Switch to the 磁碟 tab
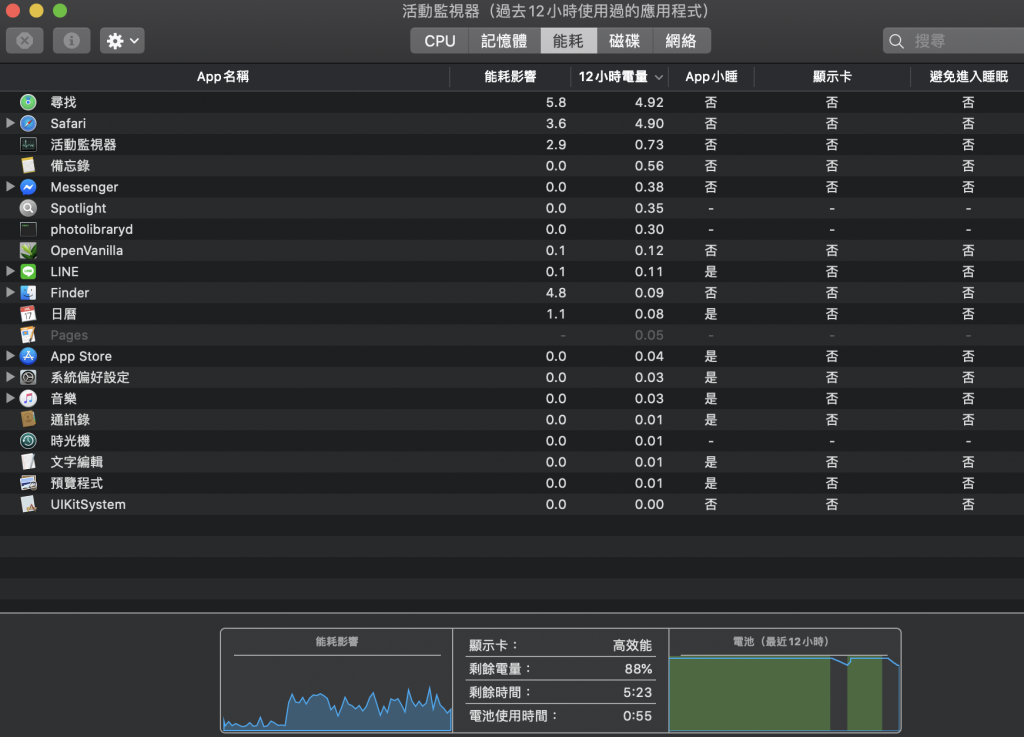Image resolution: width=1024 pixels, height=737 pixels. pyautogui.click(x=624, y=40)
